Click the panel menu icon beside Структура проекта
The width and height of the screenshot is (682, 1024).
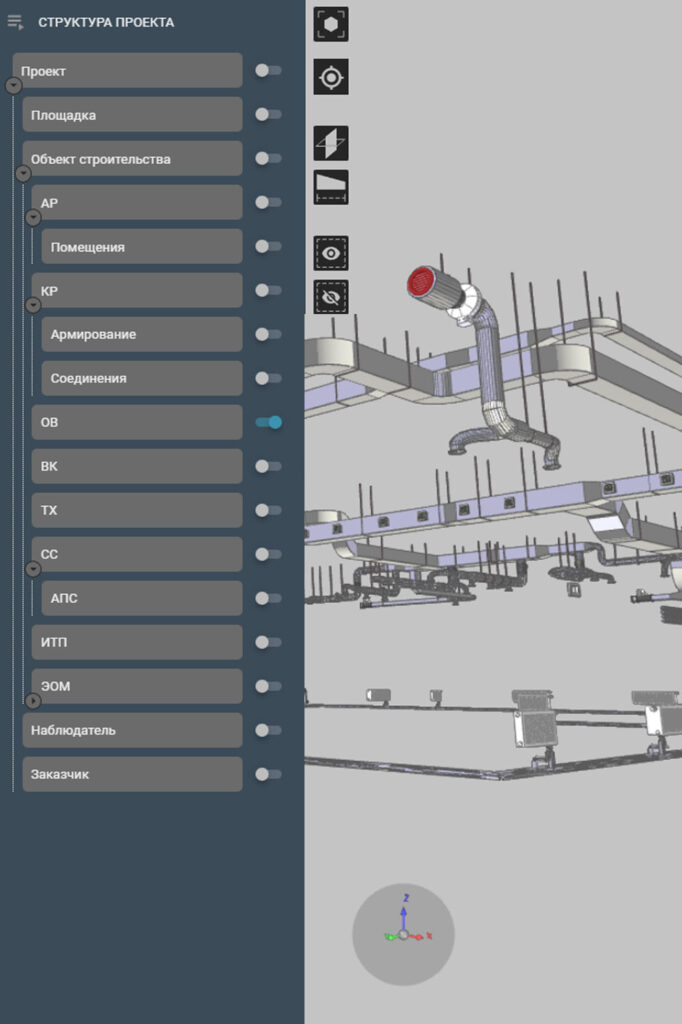[x=15, y=22]
